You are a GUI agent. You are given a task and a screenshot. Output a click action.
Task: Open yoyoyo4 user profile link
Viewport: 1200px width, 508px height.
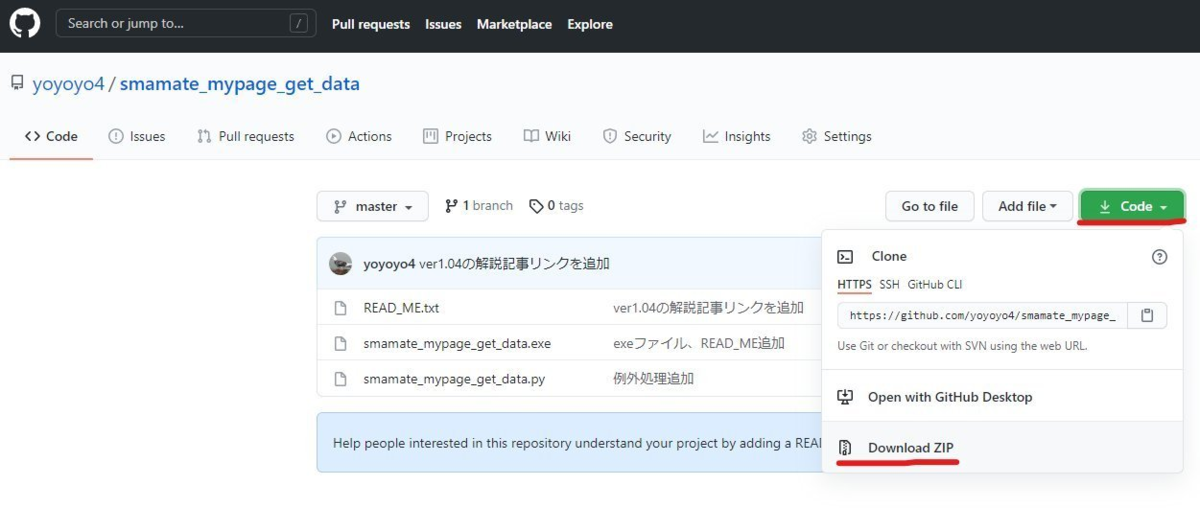[68, 84]
